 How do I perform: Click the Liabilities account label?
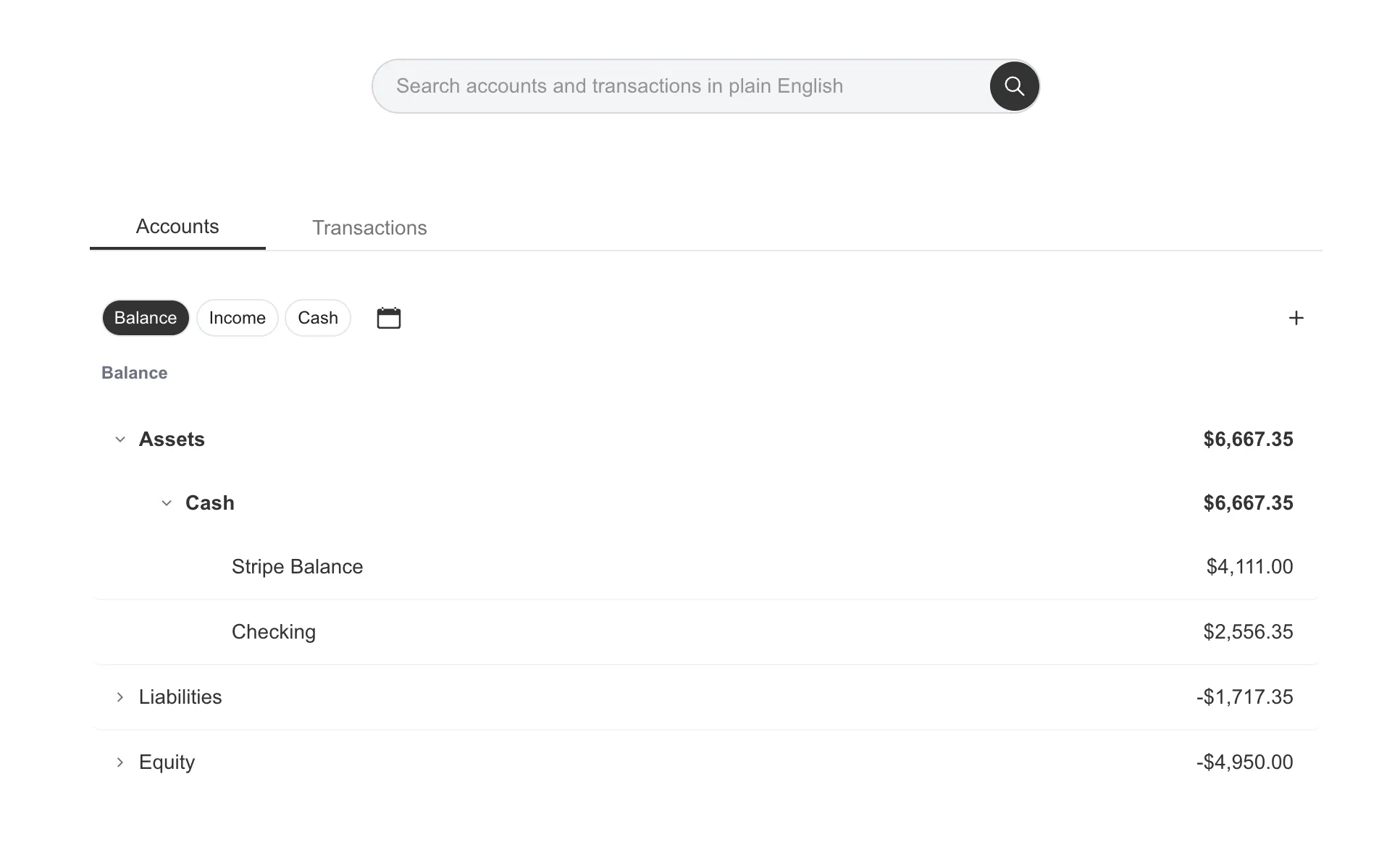[x=180, y=697]
